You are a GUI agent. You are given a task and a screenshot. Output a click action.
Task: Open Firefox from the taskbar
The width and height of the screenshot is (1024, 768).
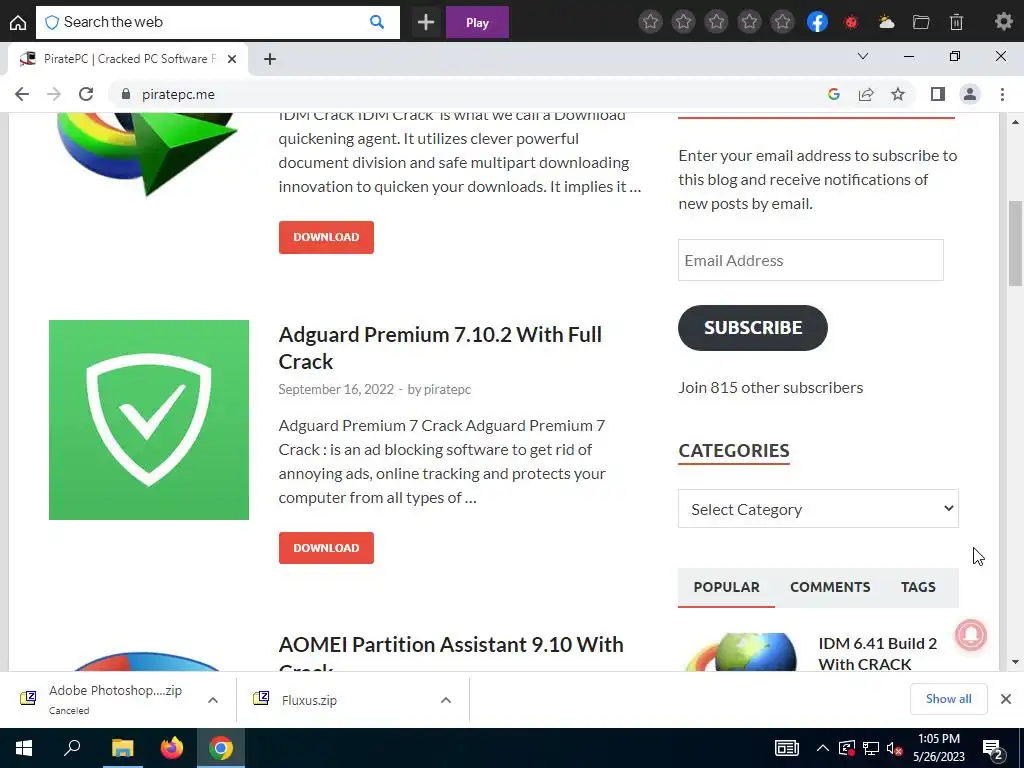[172, 748]
